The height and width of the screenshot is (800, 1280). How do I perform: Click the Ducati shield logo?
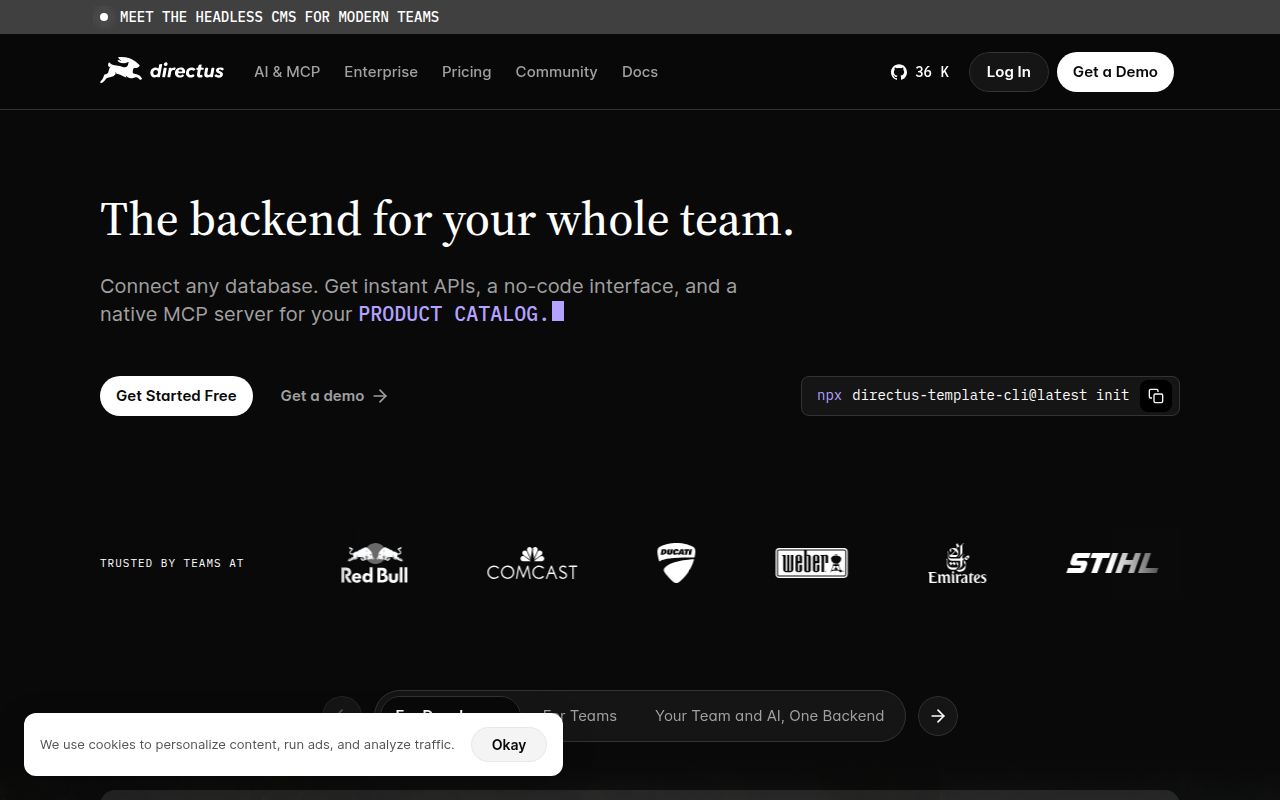[676, 563]
